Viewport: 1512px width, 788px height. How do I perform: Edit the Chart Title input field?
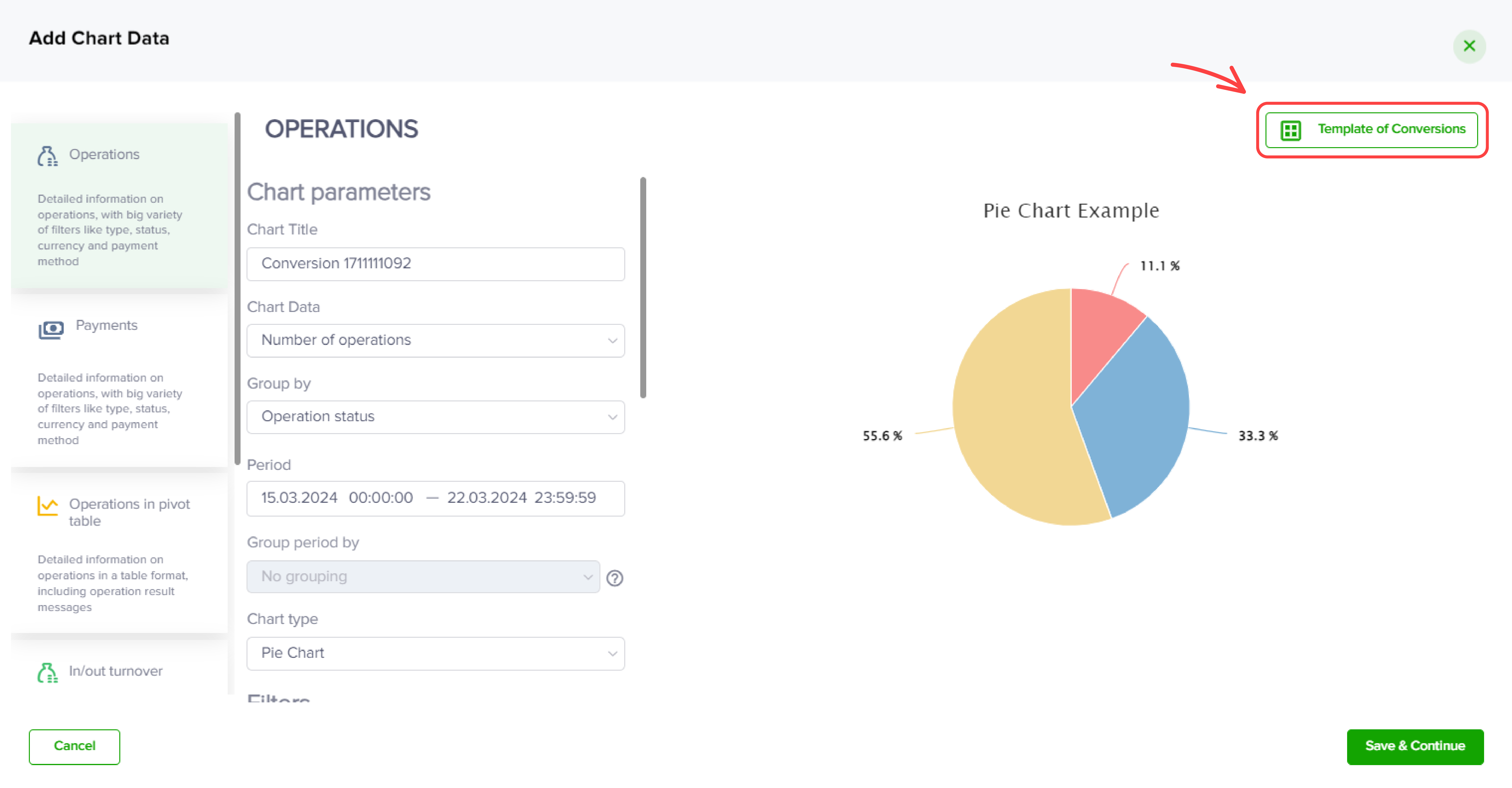coord(436,264)
